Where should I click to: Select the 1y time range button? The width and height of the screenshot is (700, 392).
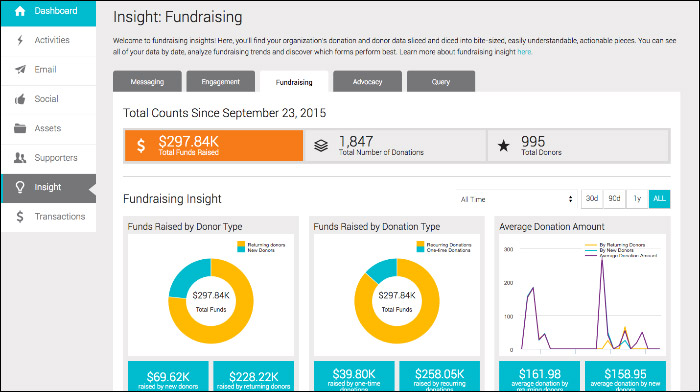click(x=637, y=199)
